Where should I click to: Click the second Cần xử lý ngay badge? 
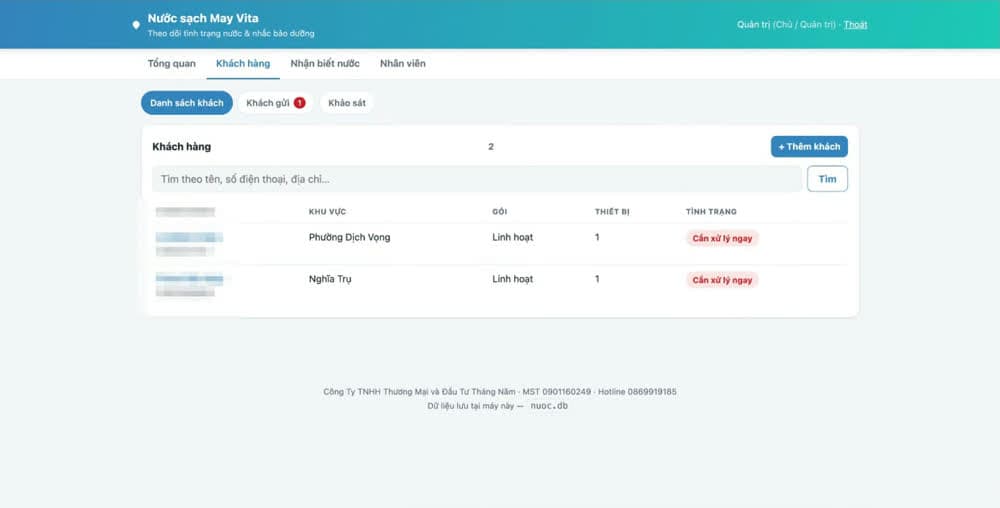[722, 280]
